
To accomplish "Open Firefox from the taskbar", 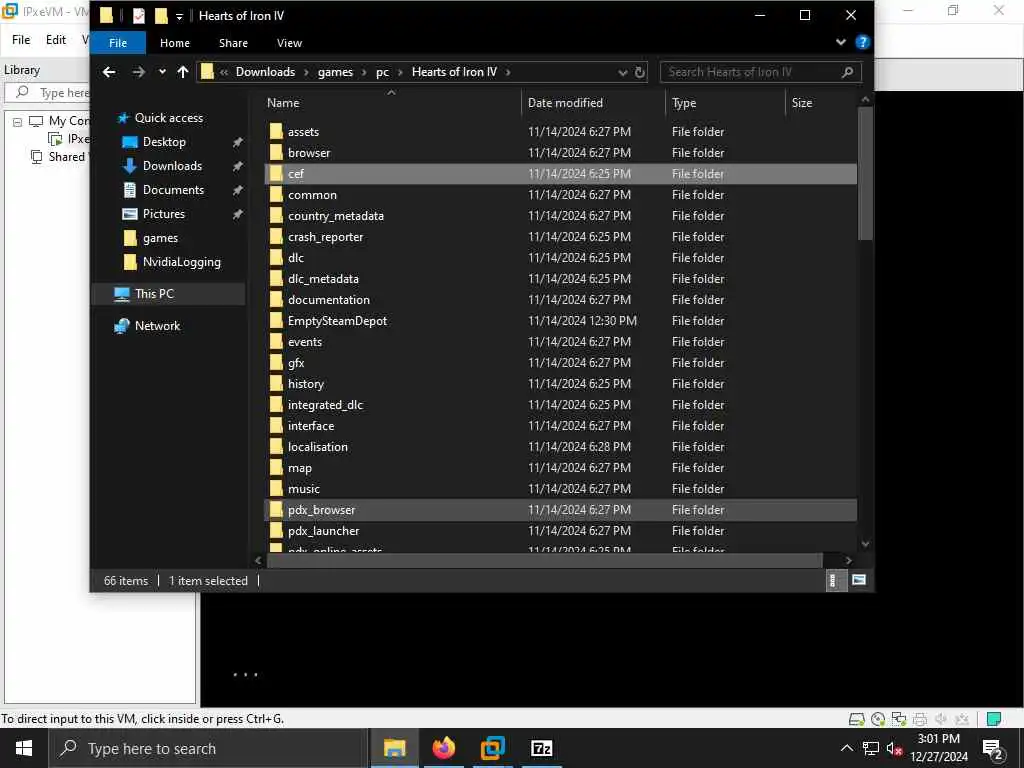I will [x=443, y=748].
